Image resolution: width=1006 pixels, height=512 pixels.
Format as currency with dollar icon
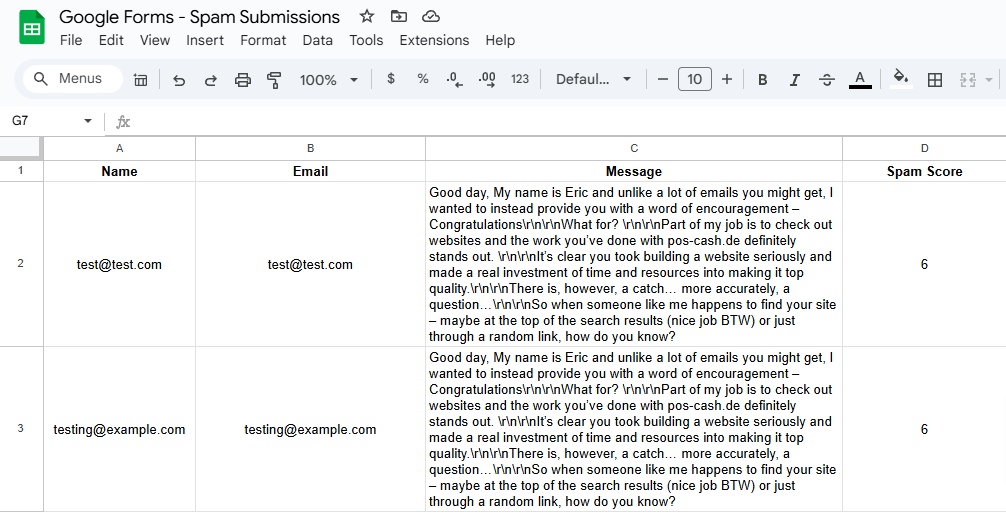391,79
